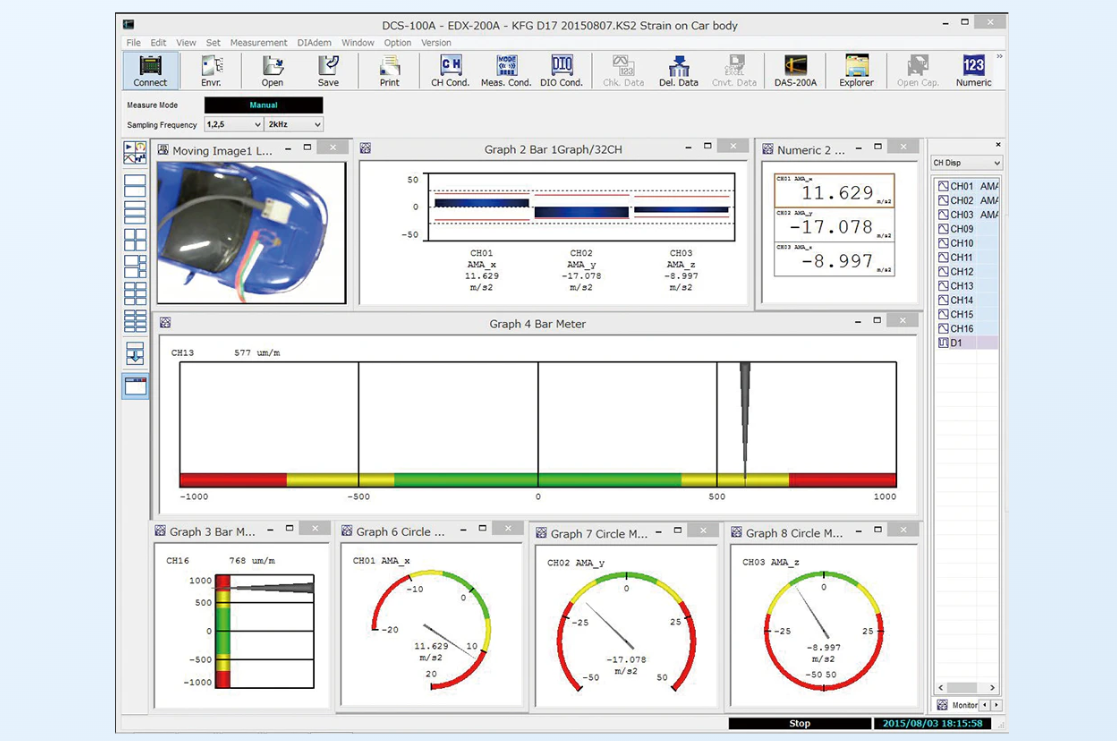Open the CH Cond. channel conditions
Image resolution: width=1117 pixels, height=741 pixels.
[x=450, y=70]
